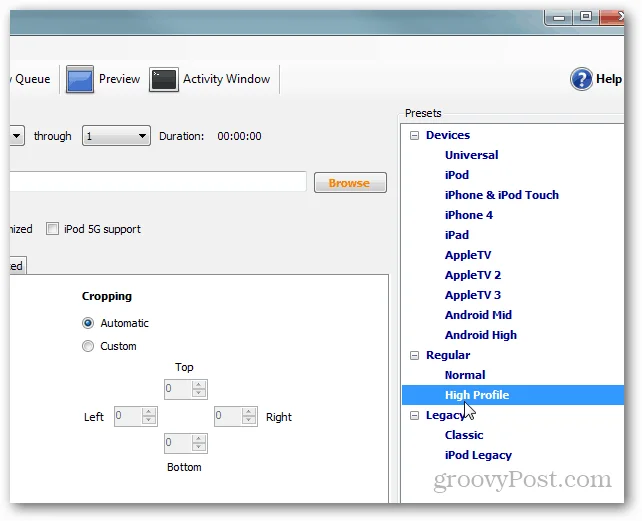Click the Right crop down arrow
642x521 pixels.
(x=249, y=421)
